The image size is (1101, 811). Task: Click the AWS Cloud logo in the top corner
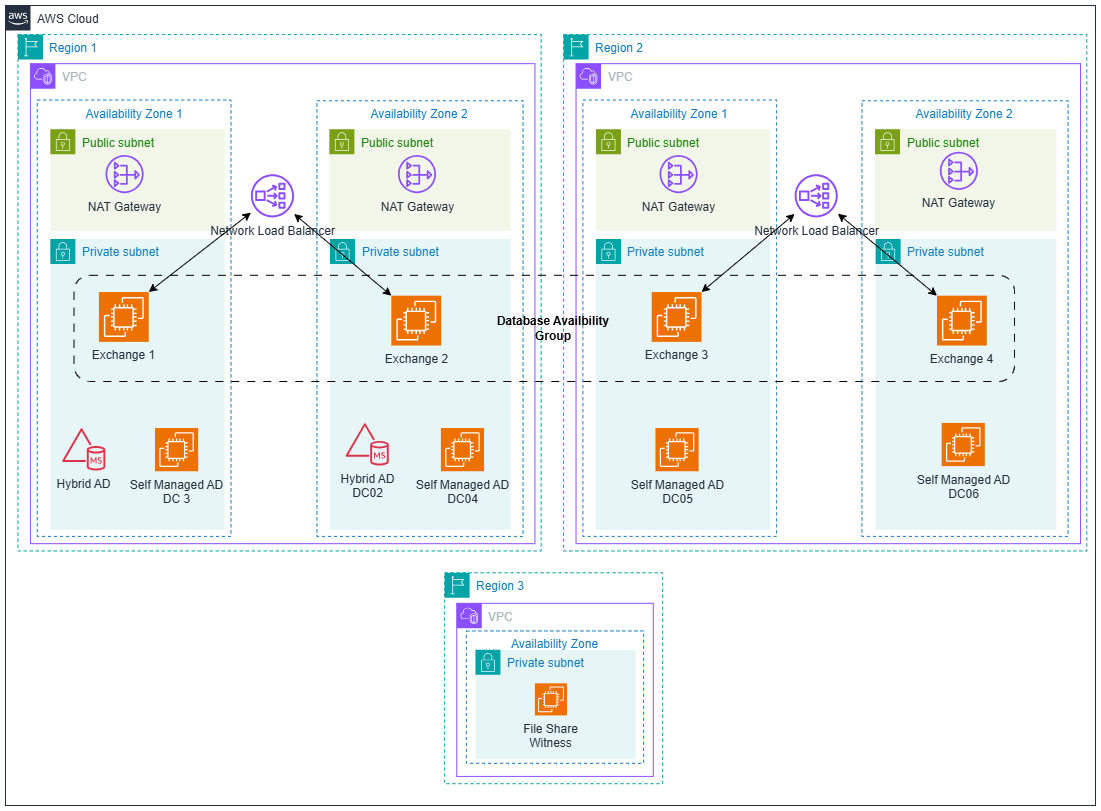(x=16, y=16)
